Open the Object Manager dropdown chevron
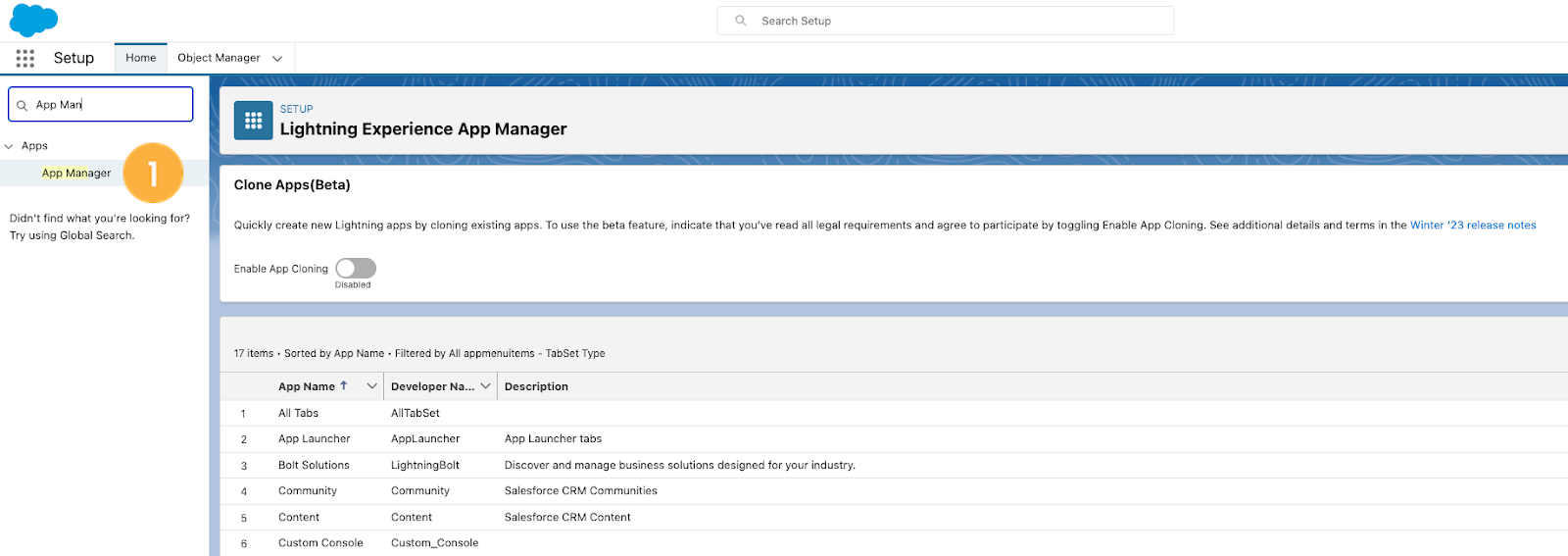Viewport: 1568px width, 556px height. [277, 59]
